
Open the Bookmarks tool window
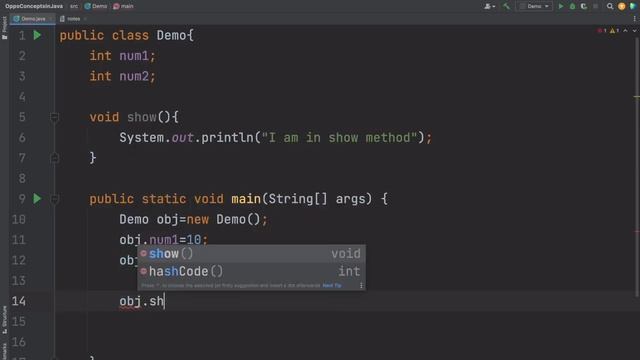(x=4, y=351)
